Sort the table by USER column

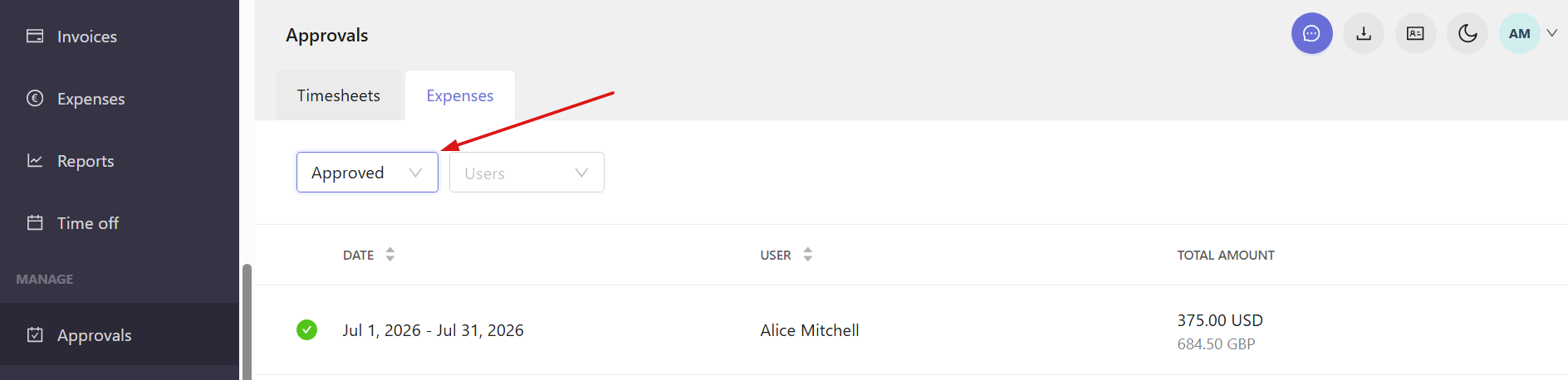pyautogui.click(x=786, y=255)
